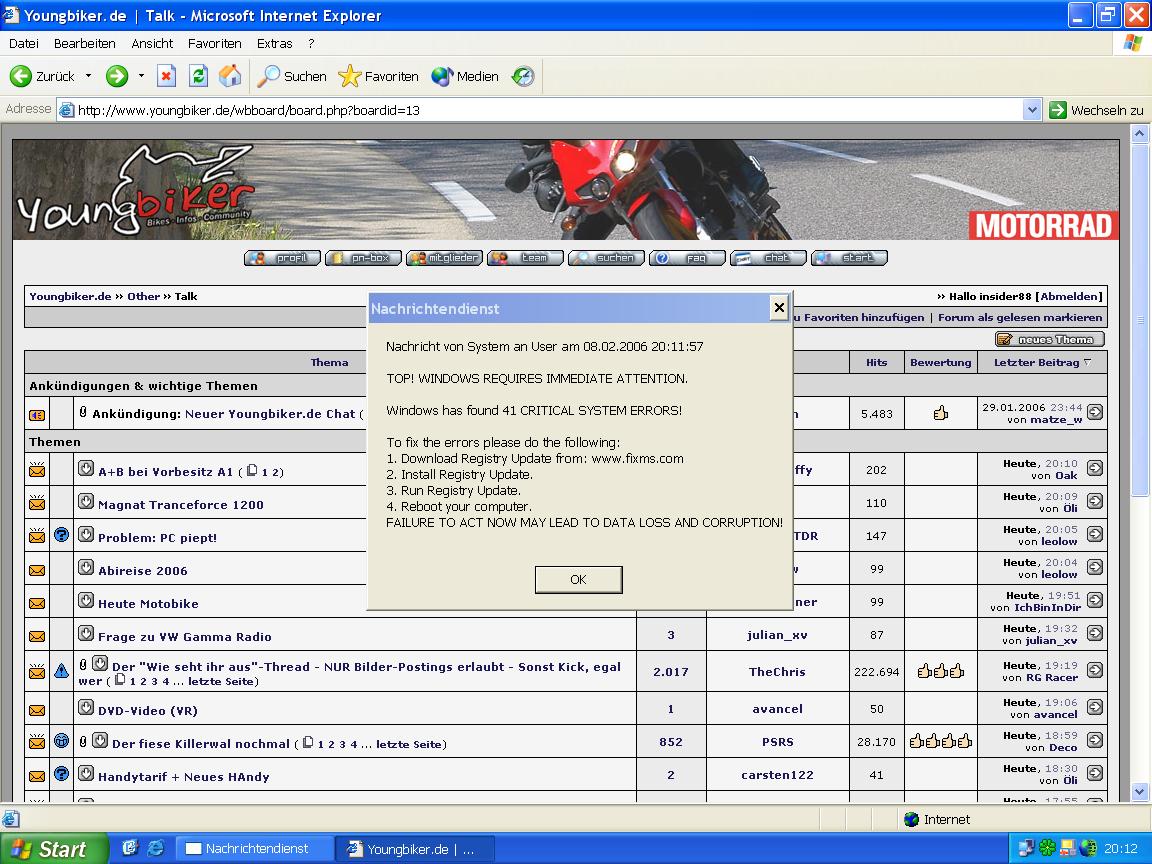Image resolution: width=1152 pixels, height=864 pixels.
Task: Click the Youngbiker.de breadcrumb link
Action: pyautogui.click(x=71, y=297)
